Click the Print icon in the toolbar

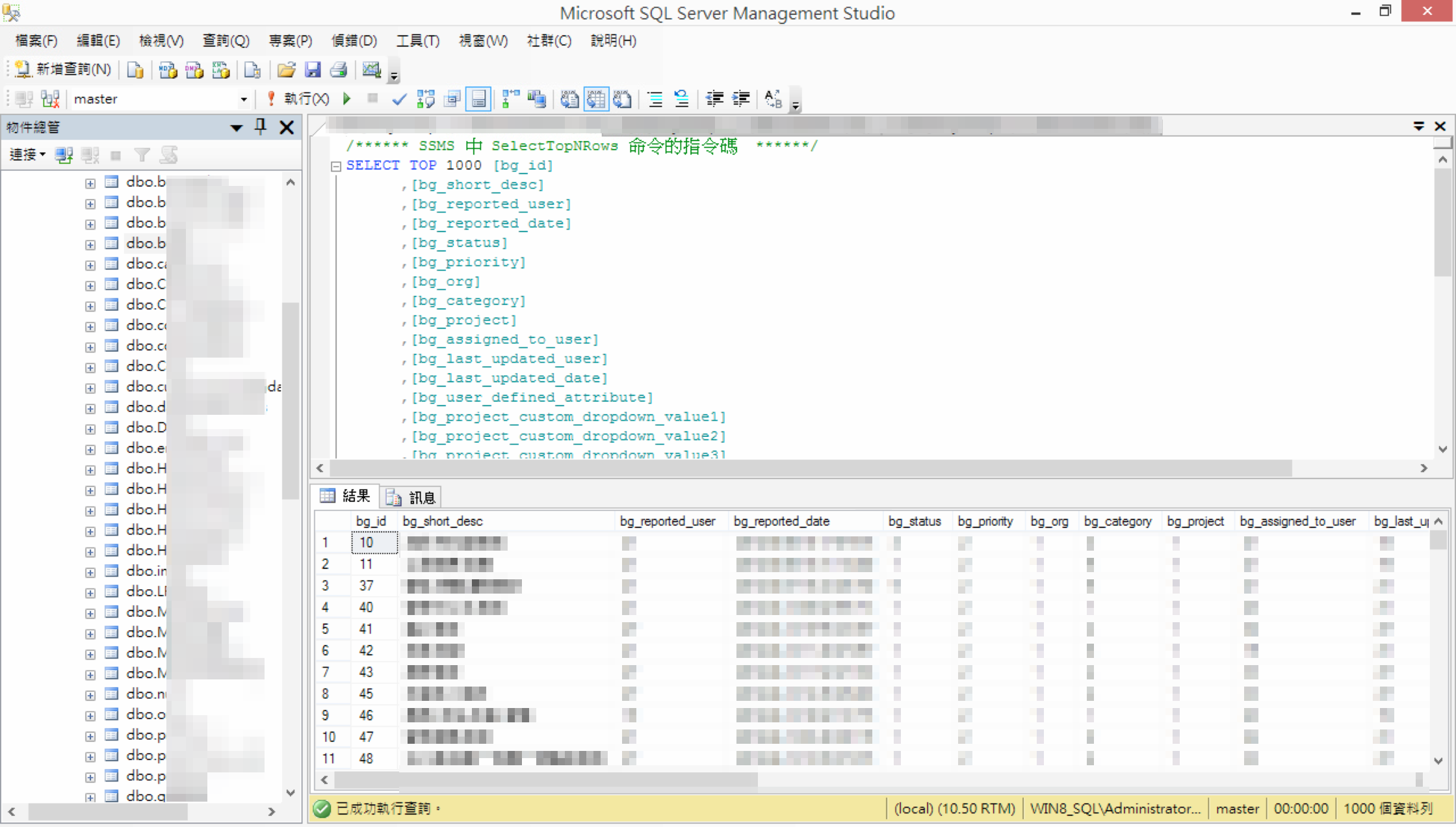[338, 70]
